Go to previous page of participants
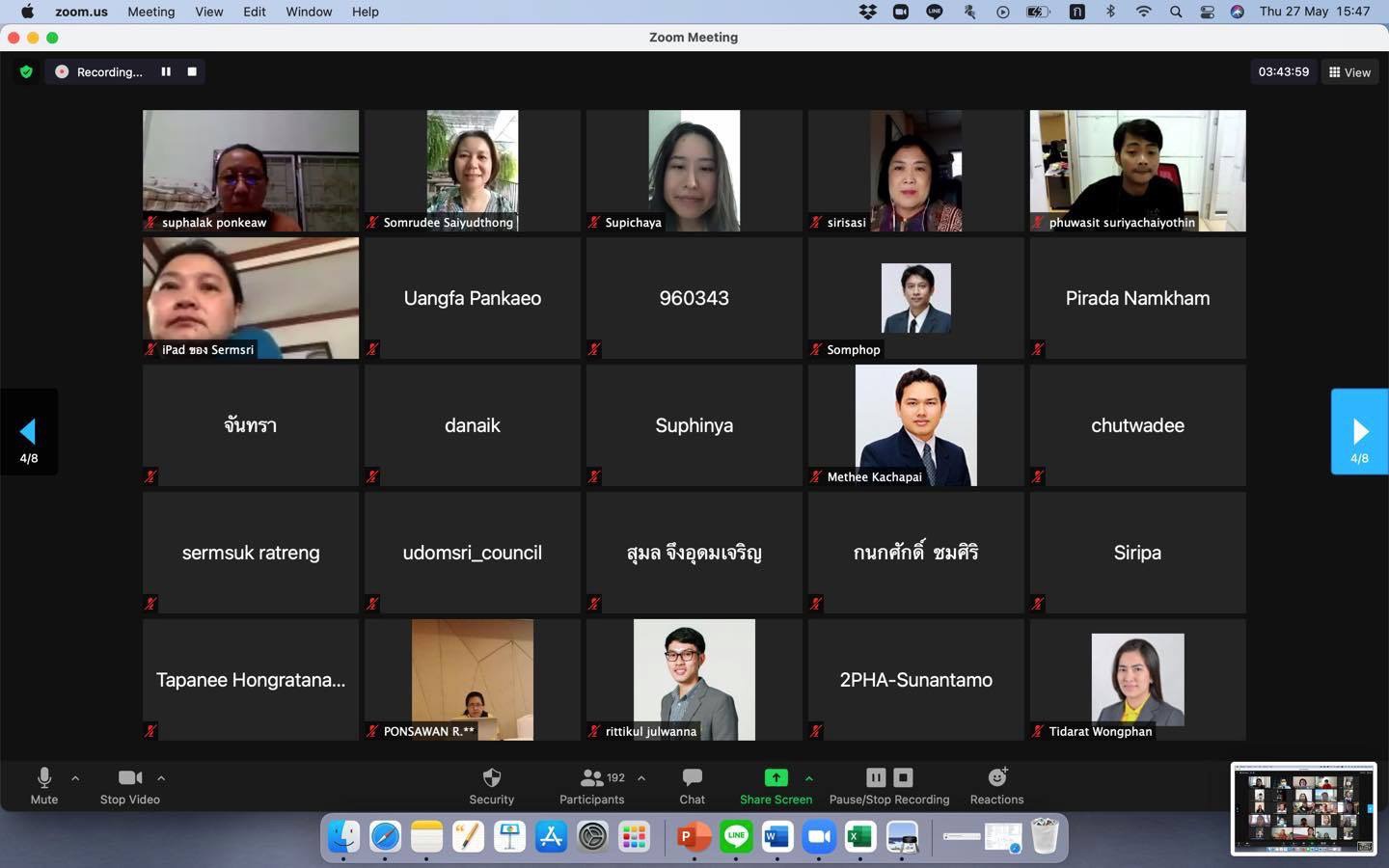The width and height of the screenshot is (1389, 868). coord(28,431)
